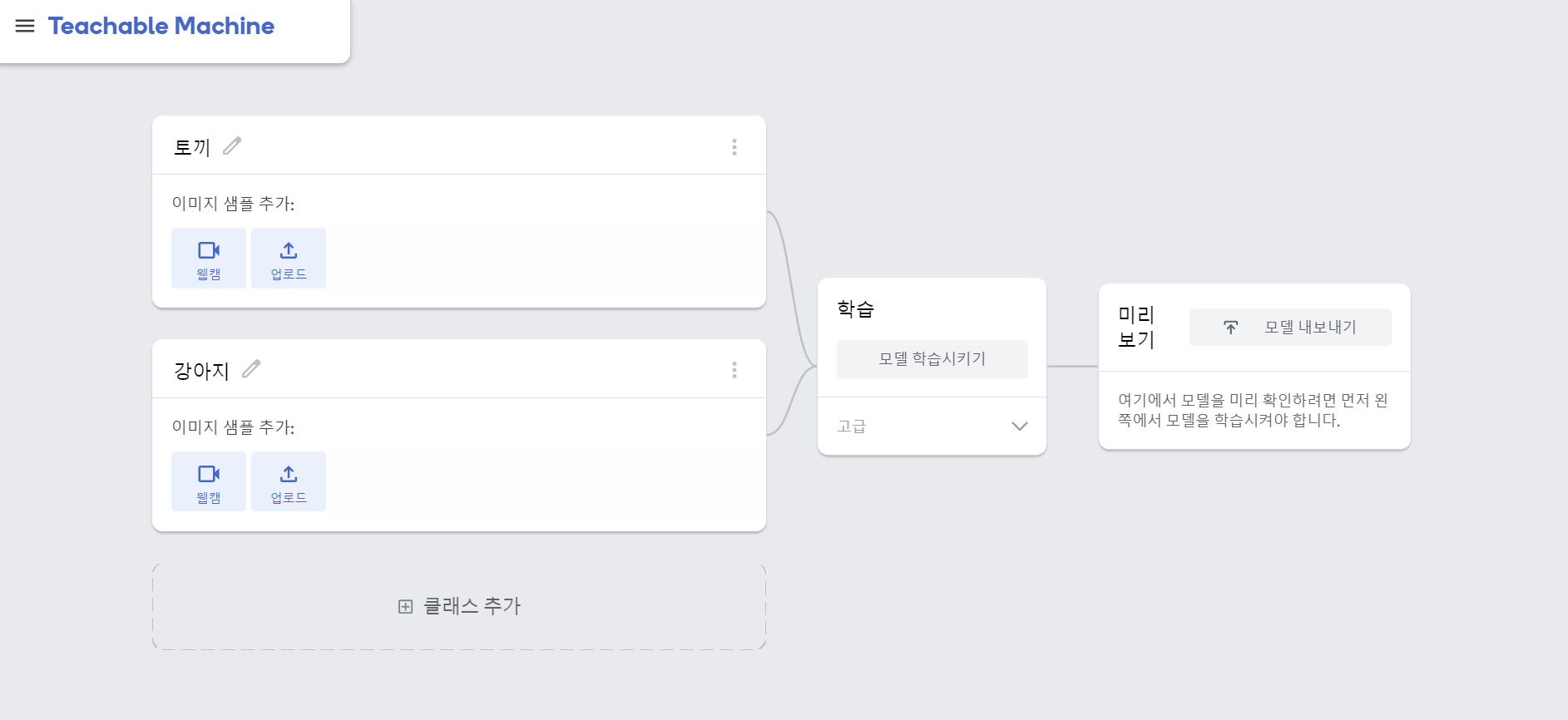This screenshot has height=720, width=1568.
Task: Click 이미지 샘플 추가 label in 토끼
Action: click(x=233, y=204)
